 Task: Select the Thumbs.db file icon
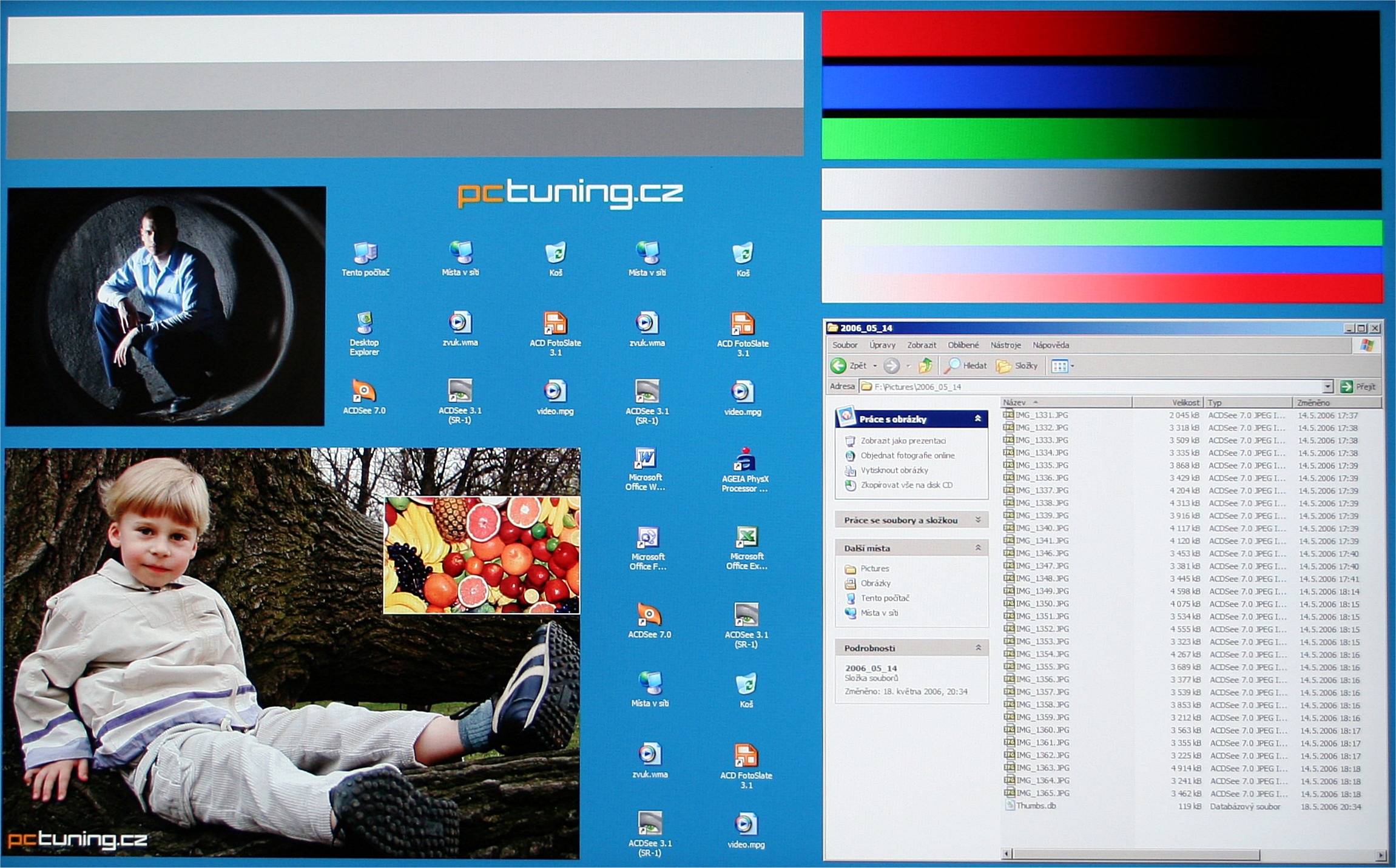tap(1010, 806)
